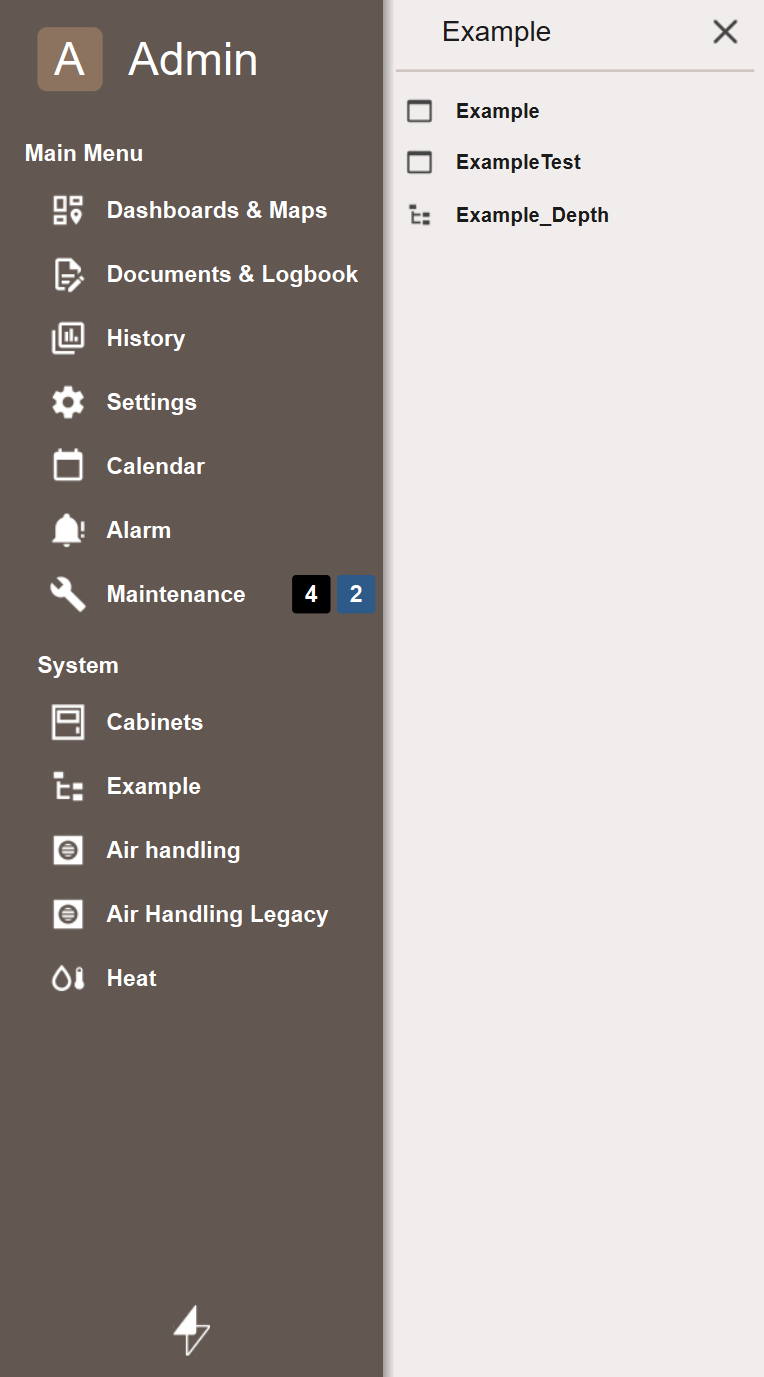Close the Example side panel
Viewport: 764px width, 1377px height.
[x=725, y=32]
